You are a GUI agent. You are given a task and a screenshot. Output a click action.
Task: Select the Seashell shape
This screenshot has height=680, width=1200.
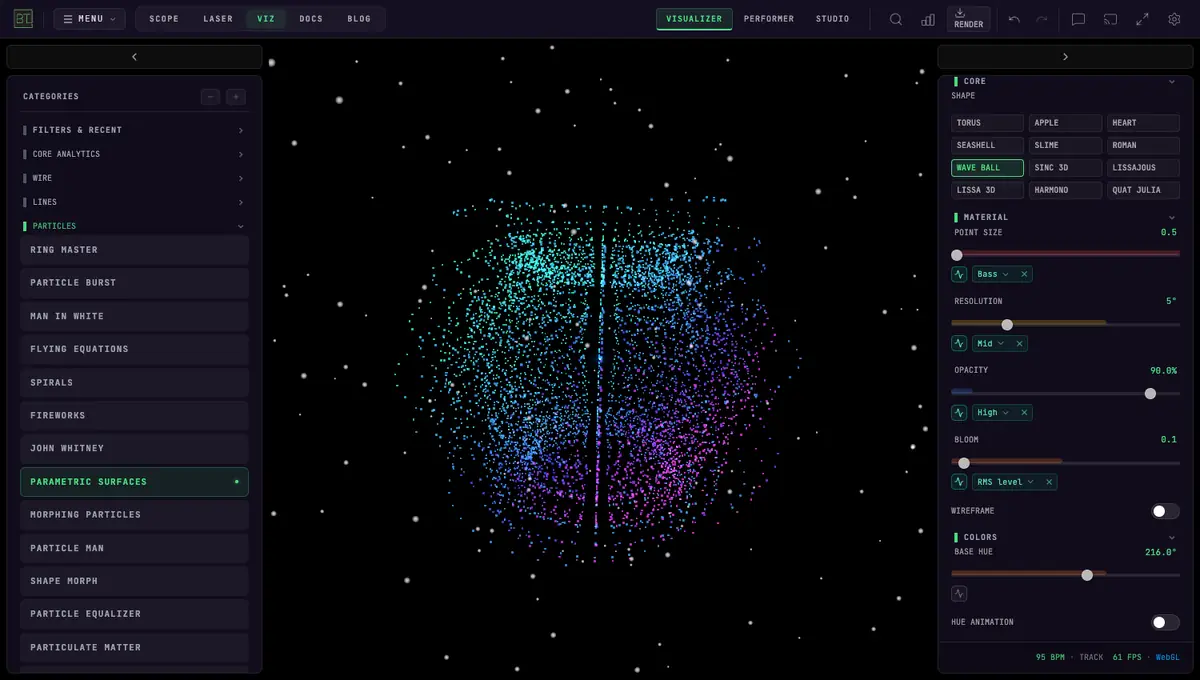point(987,145)
